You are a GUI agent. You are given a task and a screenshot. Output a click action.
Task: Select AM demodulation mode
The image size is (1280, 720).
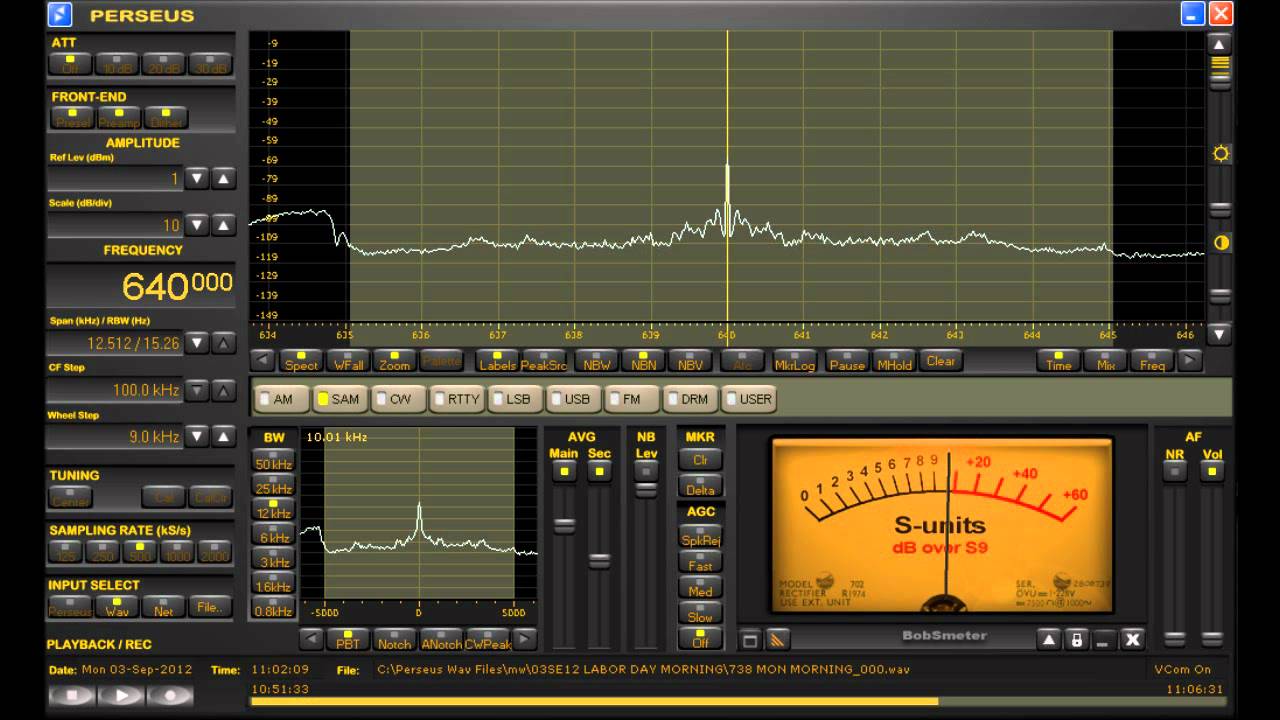pyautogui.click(x=282, y=398)
